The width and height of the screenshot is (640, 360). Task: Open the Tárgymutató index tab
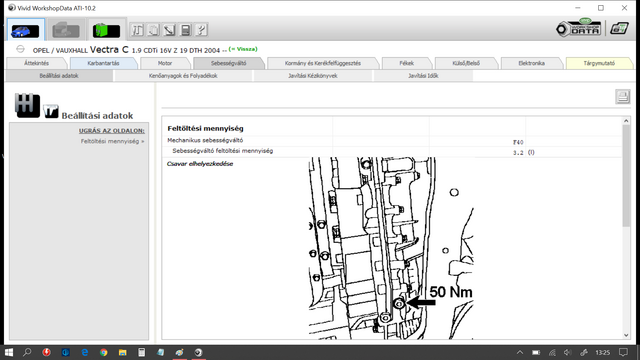599,63
